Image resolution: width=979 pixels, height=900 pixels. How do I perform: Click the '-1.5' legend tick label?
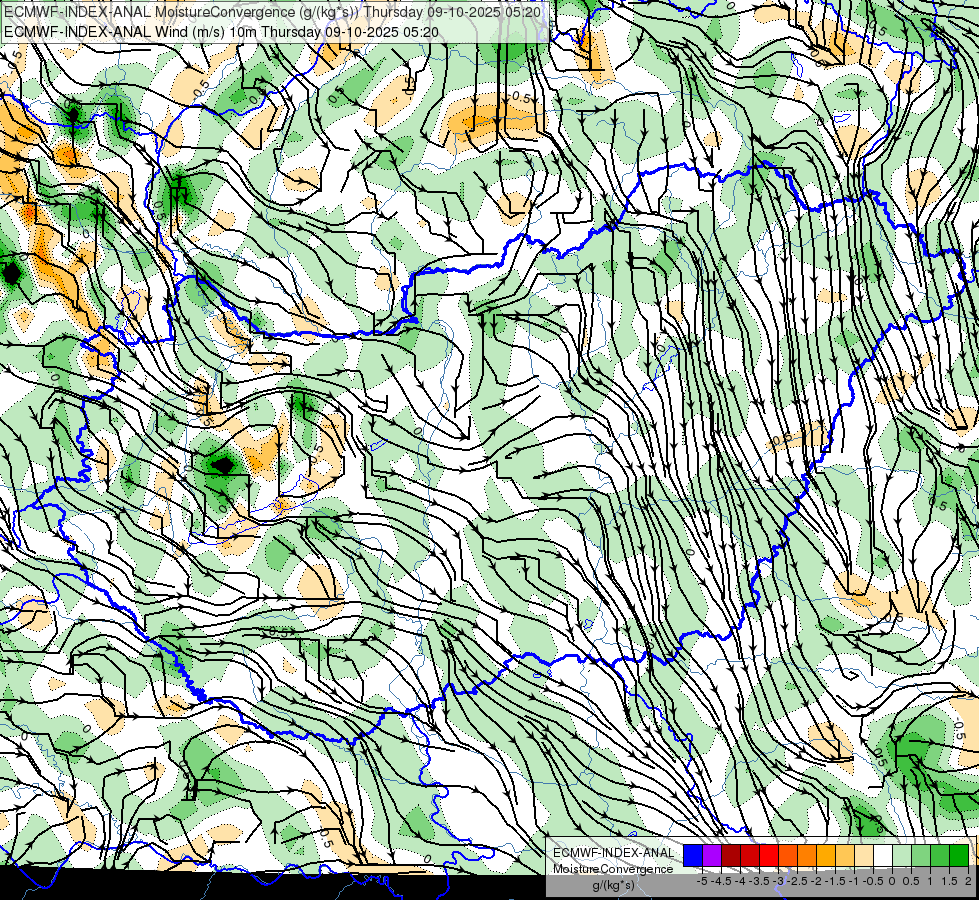[835, 881]
